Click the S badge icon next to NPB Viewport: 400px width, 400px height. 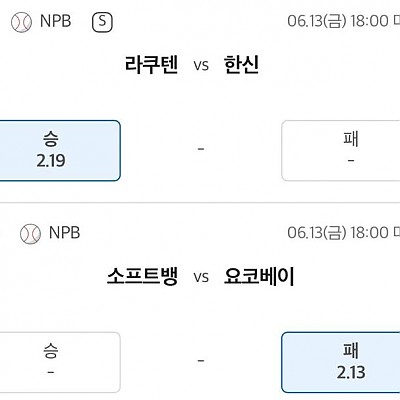[x=102, y=22]
